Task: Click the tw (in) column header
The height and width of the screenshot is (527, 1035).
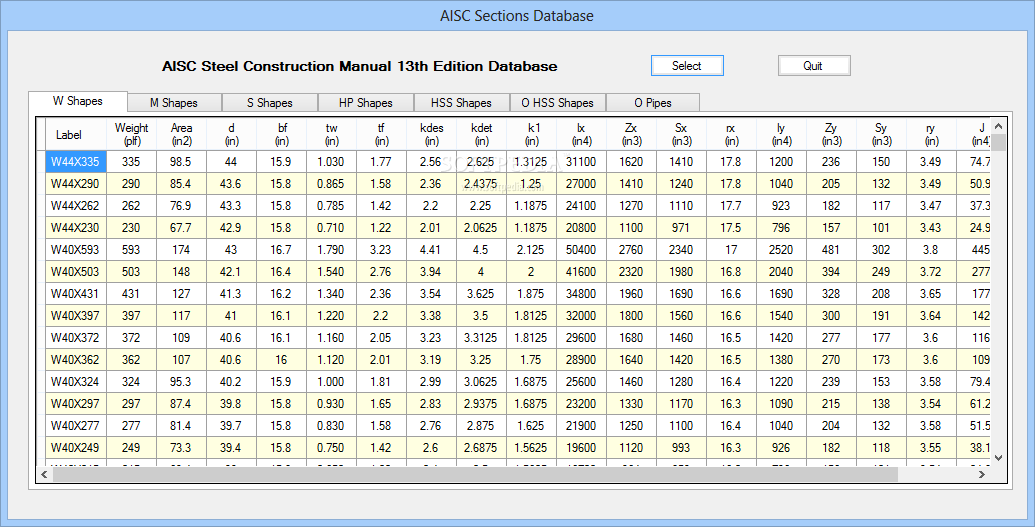Action: click(x=331, y=135)
